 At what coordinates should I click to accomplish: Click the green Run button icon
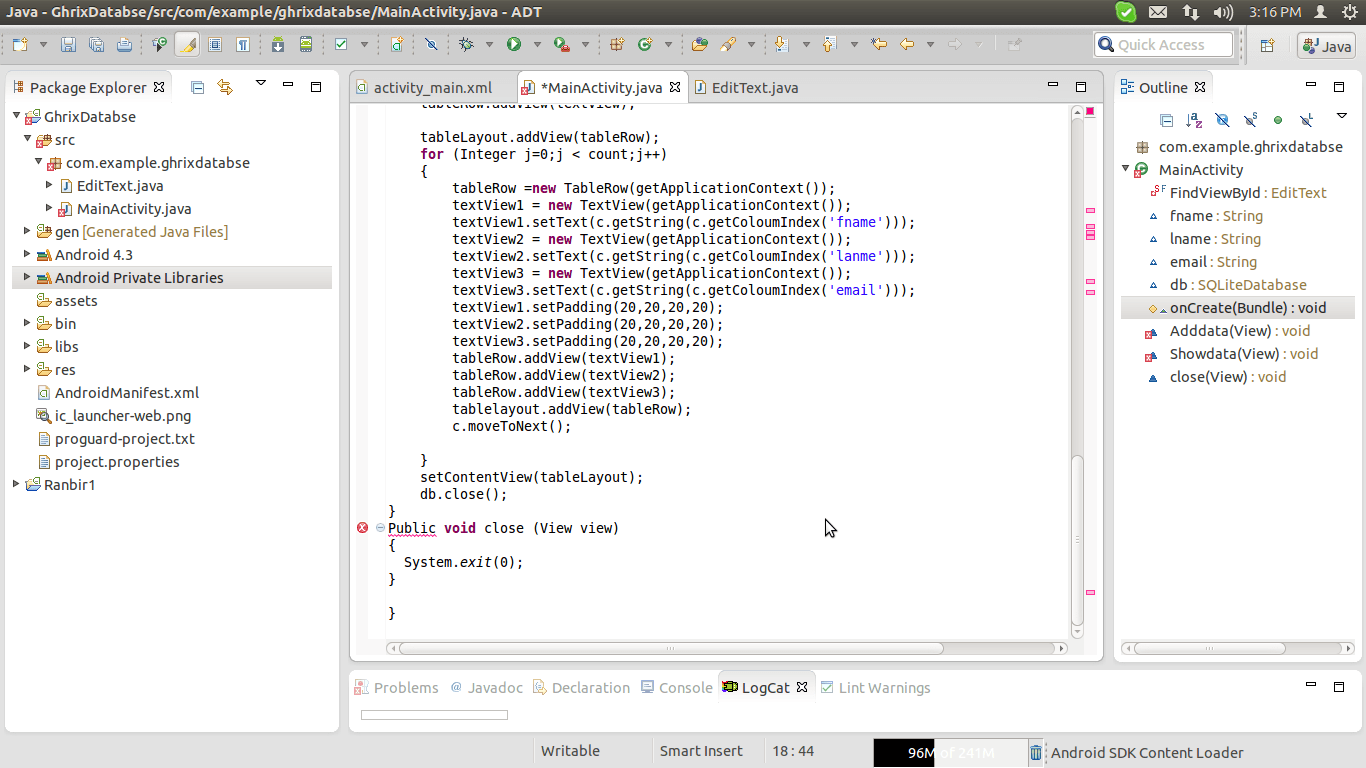pyautogui.click(x=513, y=45)
